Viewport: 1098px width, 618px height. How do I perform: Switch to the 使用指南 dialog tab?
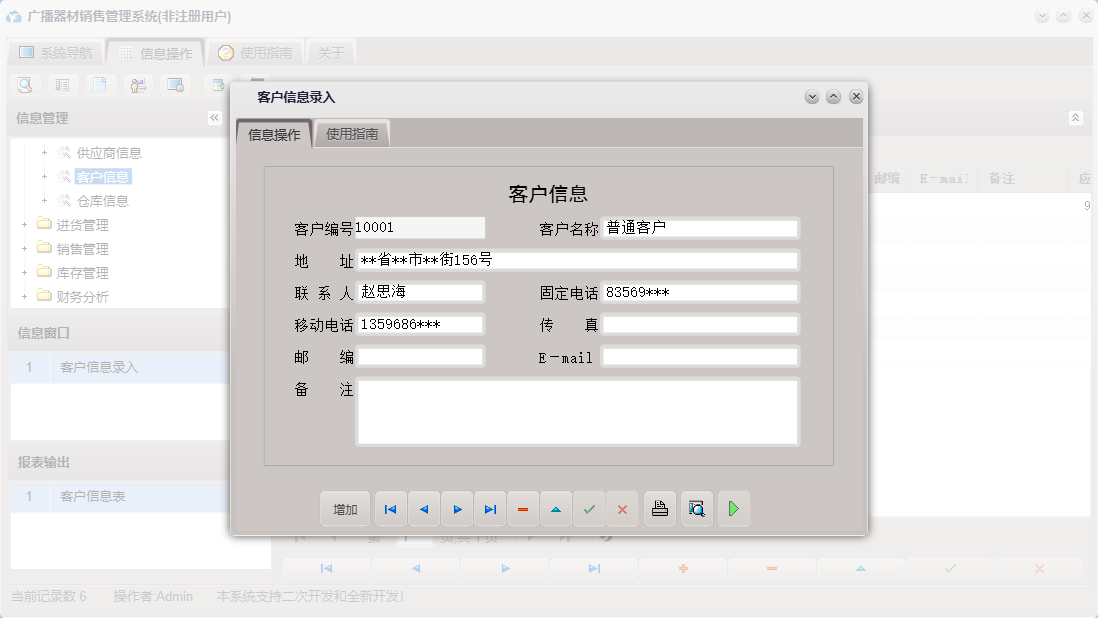coord(351,131)
